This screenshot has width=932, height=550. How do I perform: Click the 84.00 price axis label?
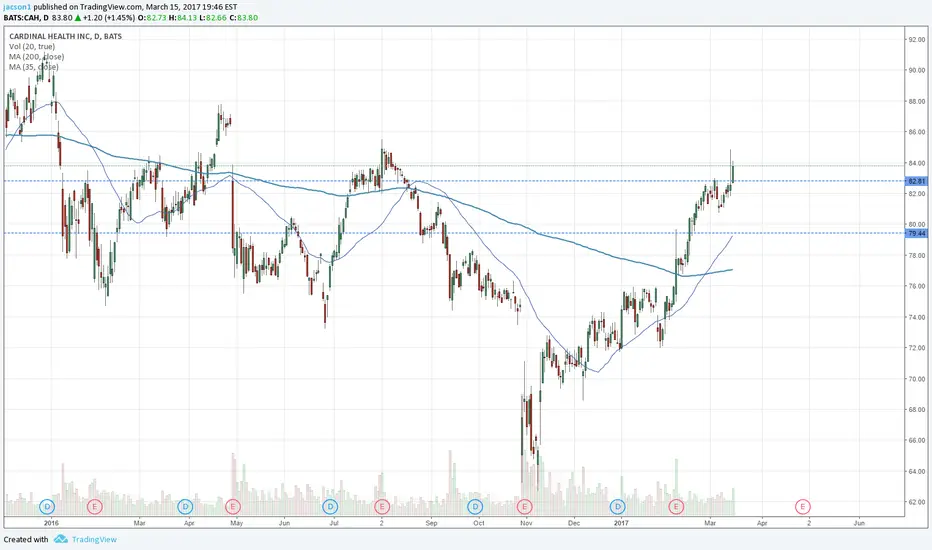coord(916,164)
